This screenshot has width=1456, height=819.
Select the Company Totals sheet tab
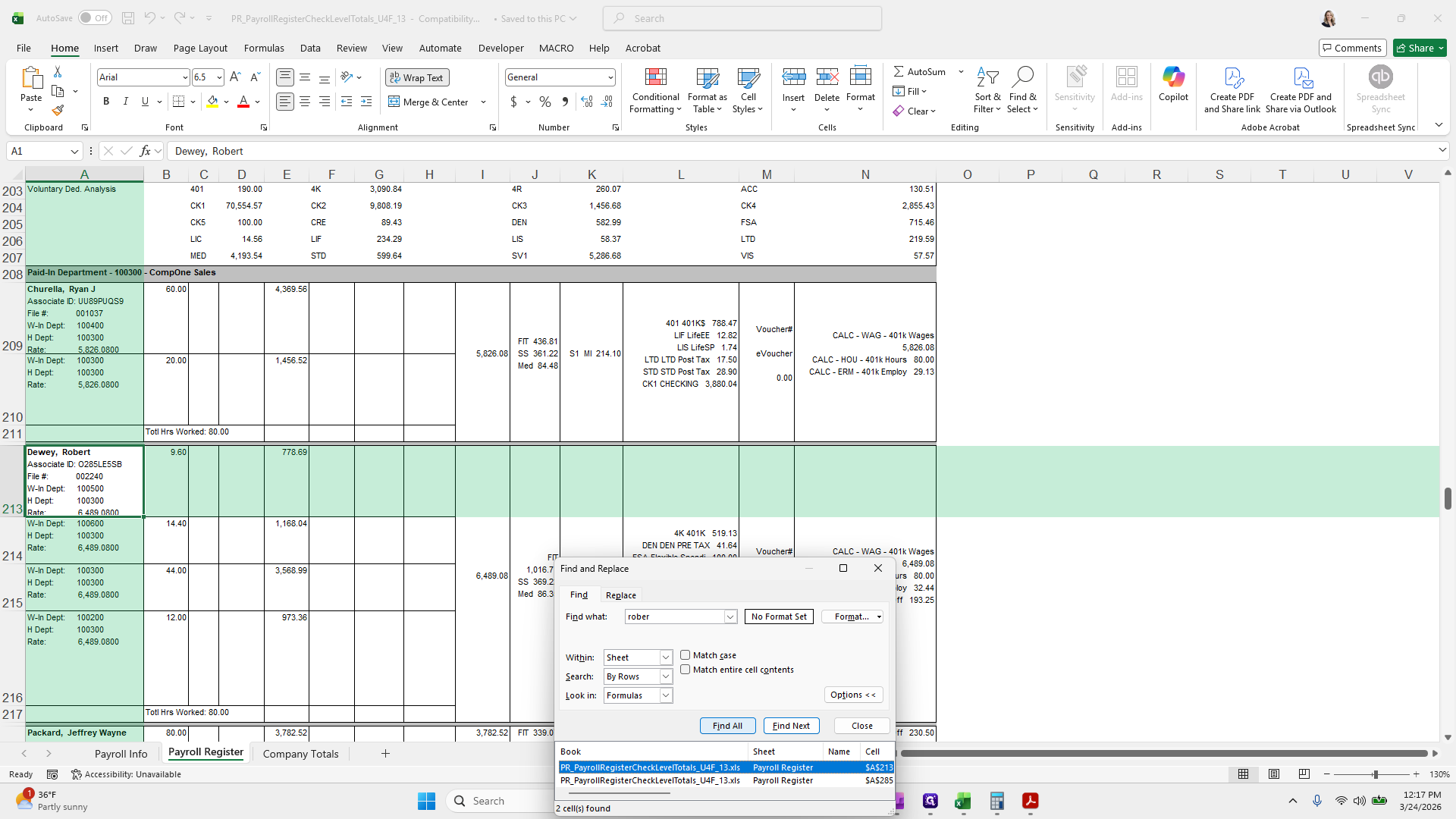click(300, 754)
